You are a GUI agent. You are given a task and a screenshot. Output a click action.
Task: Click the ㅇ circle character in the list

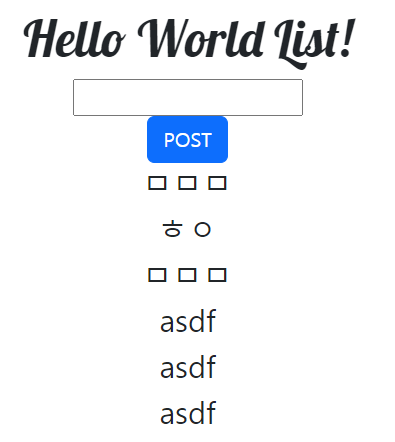(x=203, y=229)
